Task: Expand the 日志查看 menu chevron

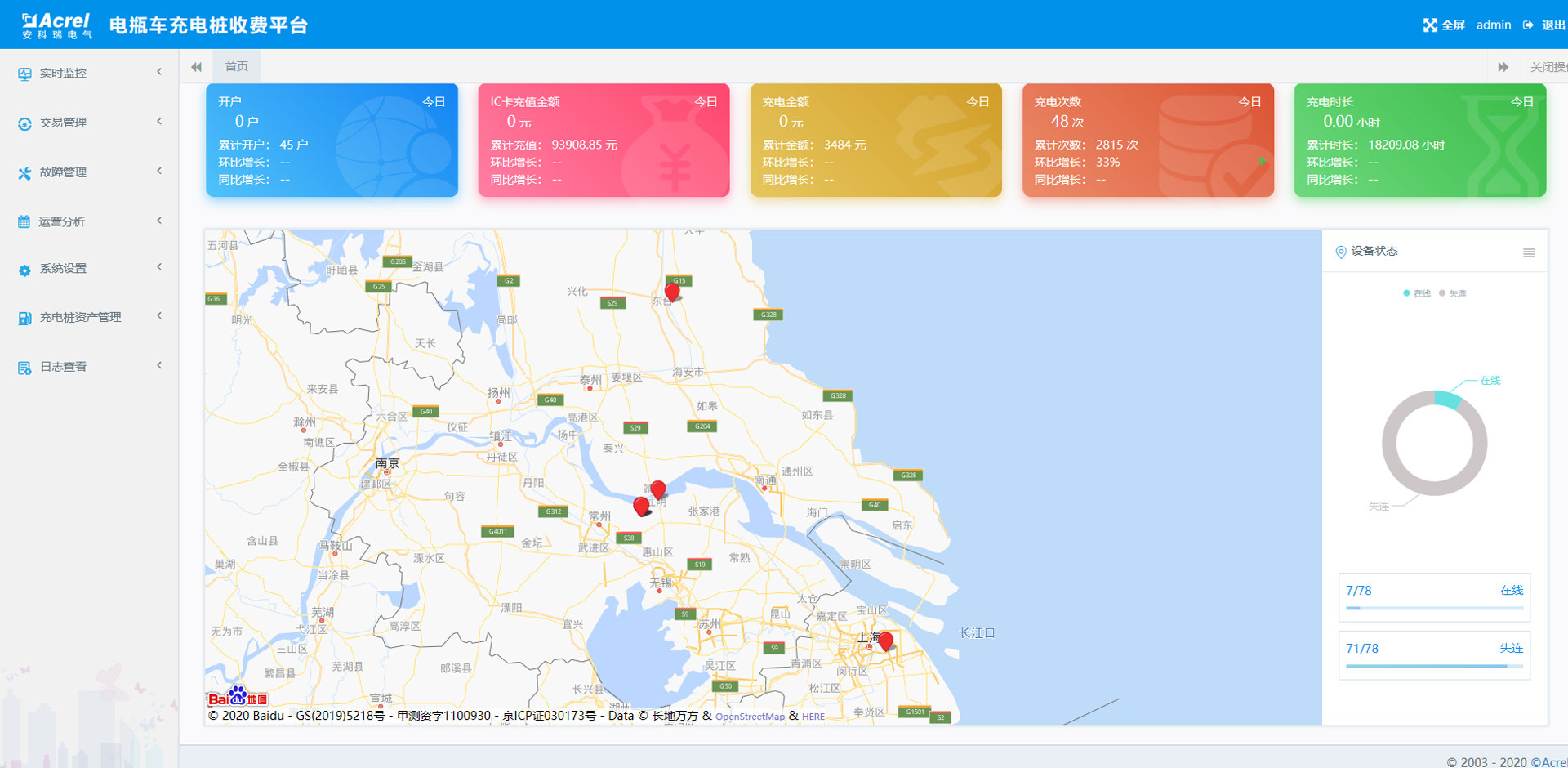Action: (159, 366)
